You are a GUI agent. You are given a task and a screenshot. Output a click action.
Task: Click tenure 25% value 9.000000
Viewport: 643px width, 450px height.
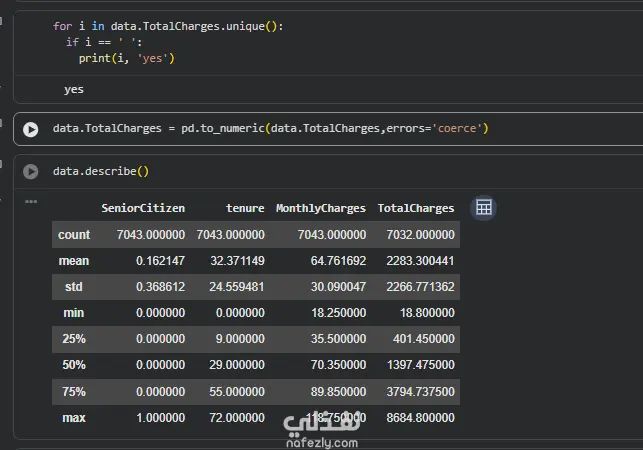[240, 339]
